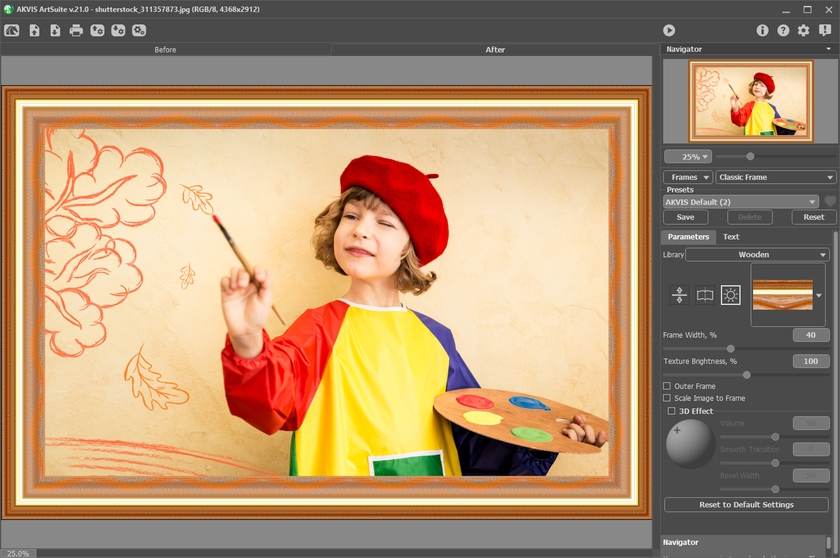This screenshot has width=840, height=558.
Task: Open the program info icon
Action: pos(762,31)
